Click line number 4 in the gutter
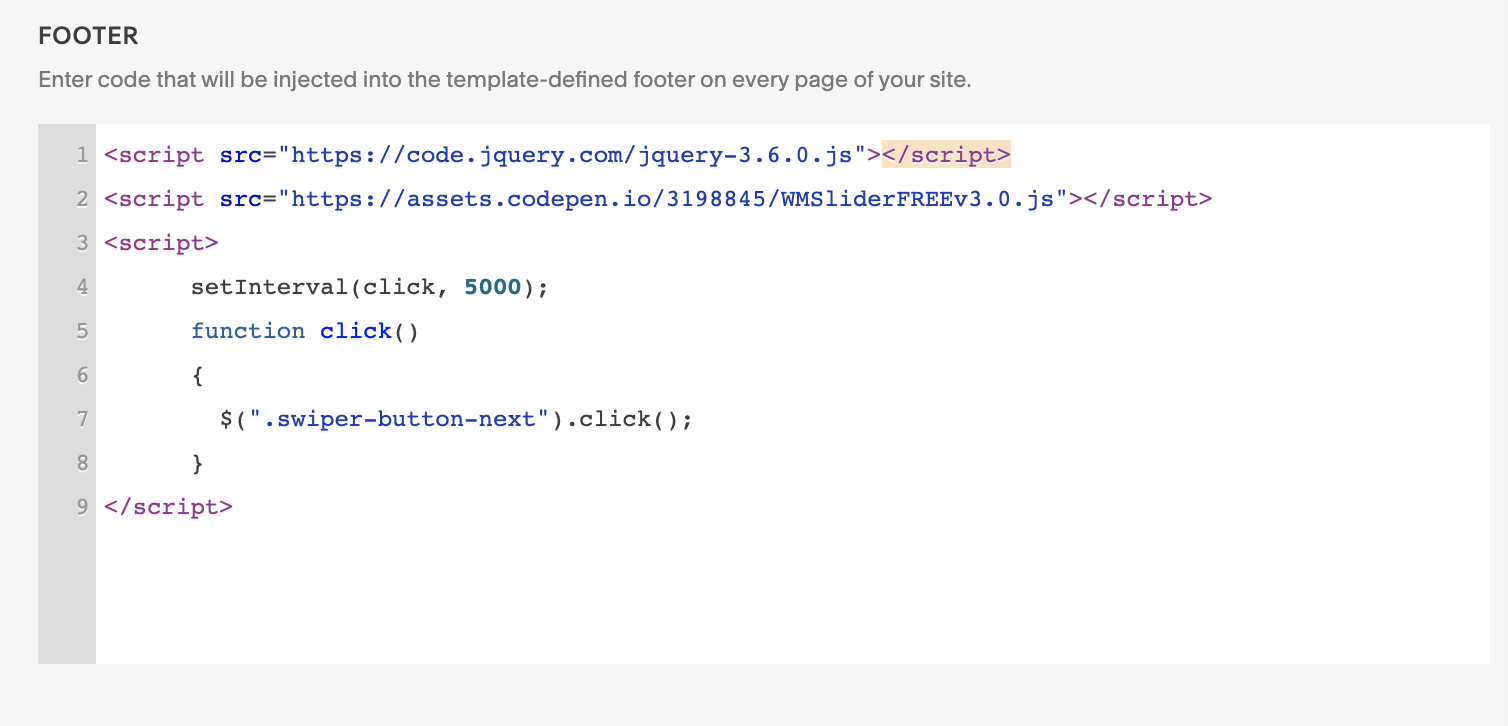Image resolution: width=1508 pixels, height=726 pixels. pos(81,287)
